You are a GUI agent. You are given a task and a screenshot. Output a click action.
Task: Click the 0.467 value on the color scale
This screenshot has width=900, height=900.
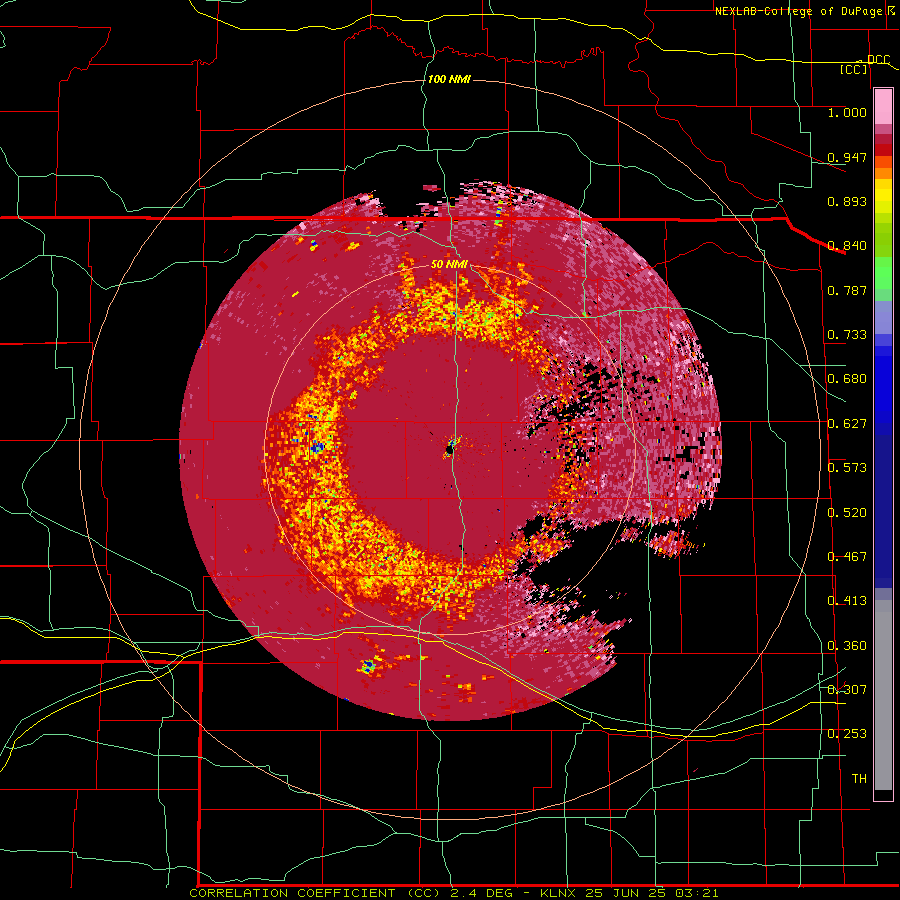click(x=847, y=557)
